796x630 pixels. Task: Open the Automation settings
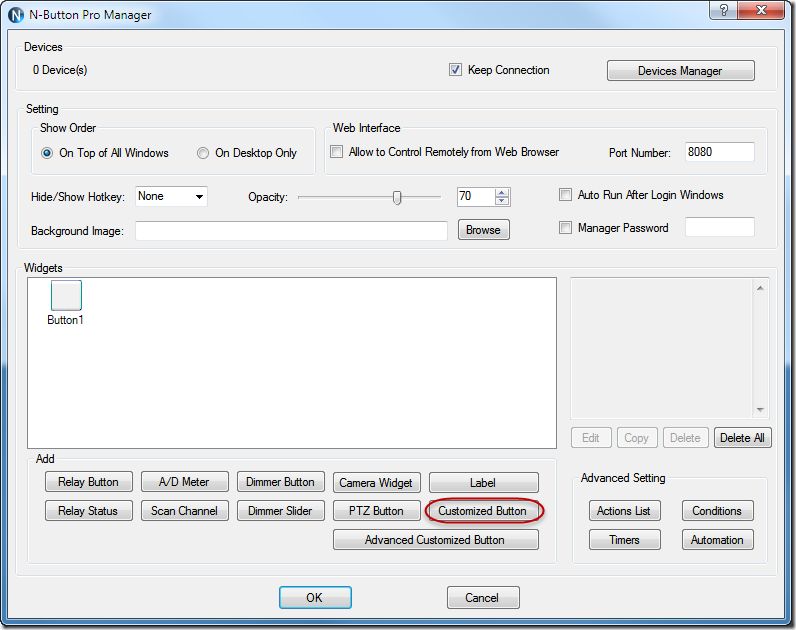click(x=717, y=540)
